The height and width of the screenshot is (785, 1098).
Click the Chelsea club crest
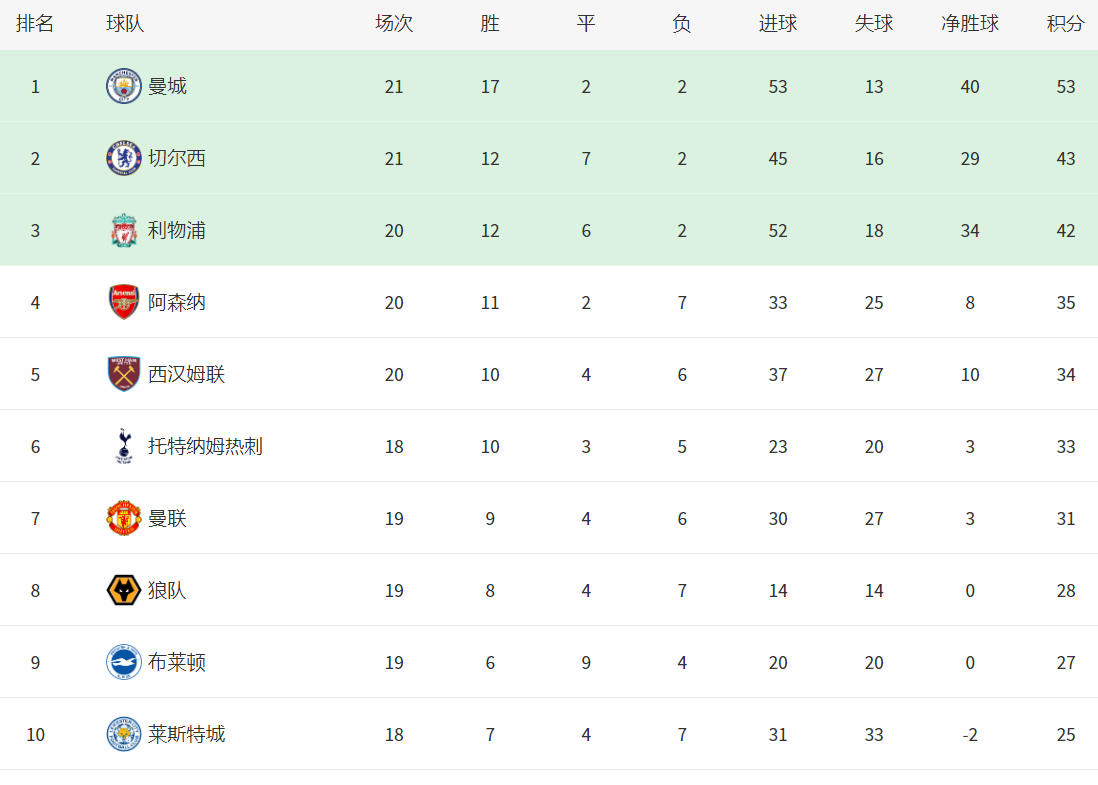[124, 158]
